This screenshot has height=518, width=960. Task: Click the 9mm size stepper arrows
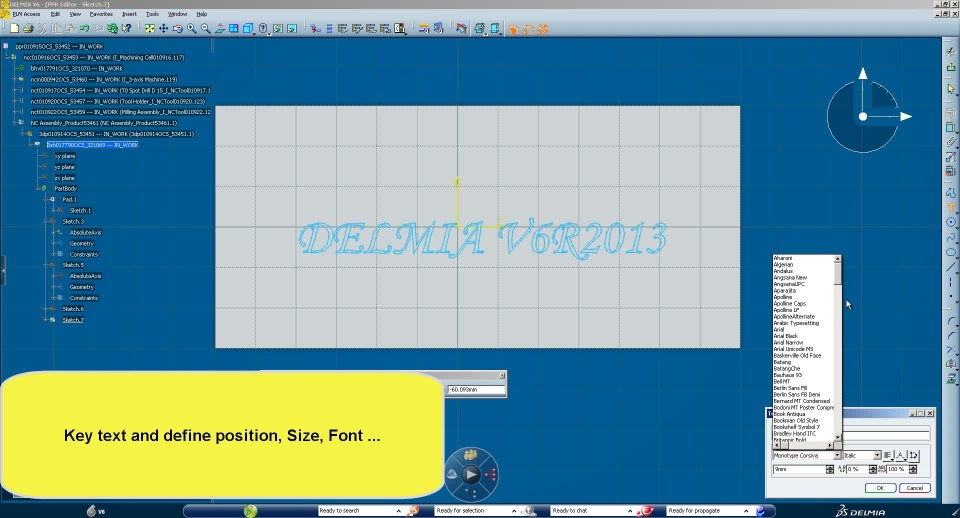pyautogui.click(x=830, y=469)
